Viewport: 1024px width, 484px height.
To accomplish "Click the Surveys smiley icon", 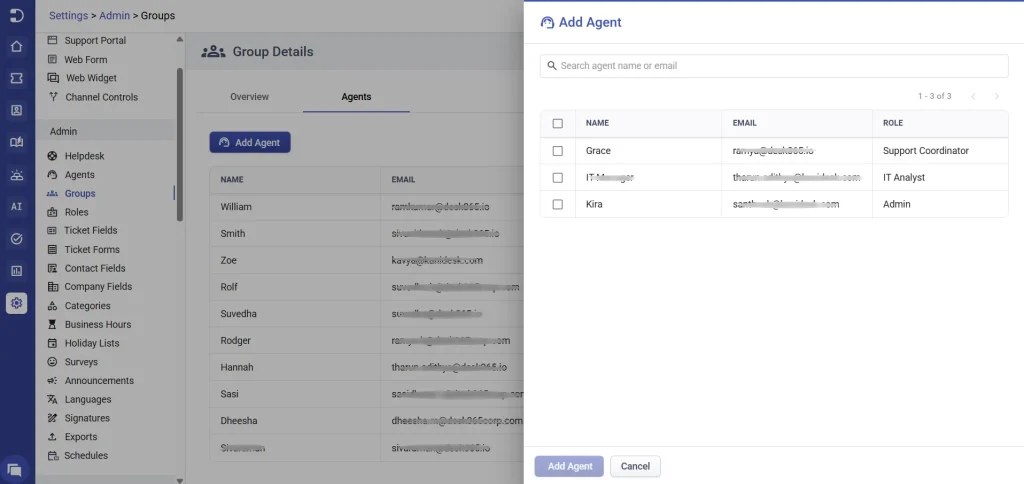I will pyautogui.click(x=52, y=362).
